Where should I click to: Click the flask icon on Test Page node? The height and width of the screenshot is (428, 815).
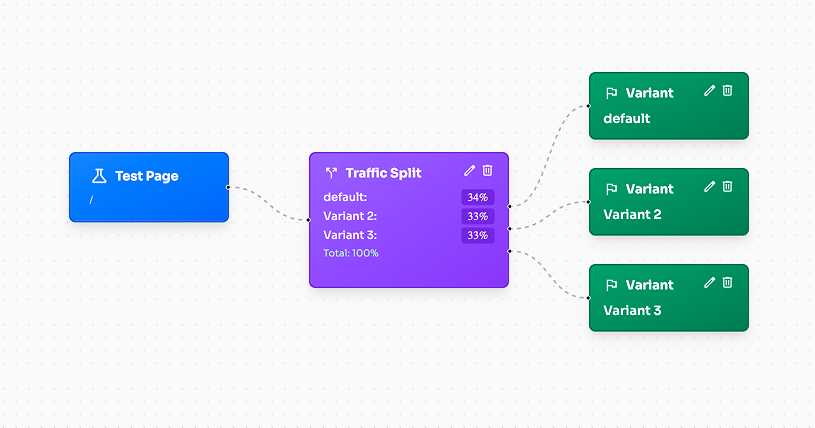pyautogui.click(x=98, y=176)
